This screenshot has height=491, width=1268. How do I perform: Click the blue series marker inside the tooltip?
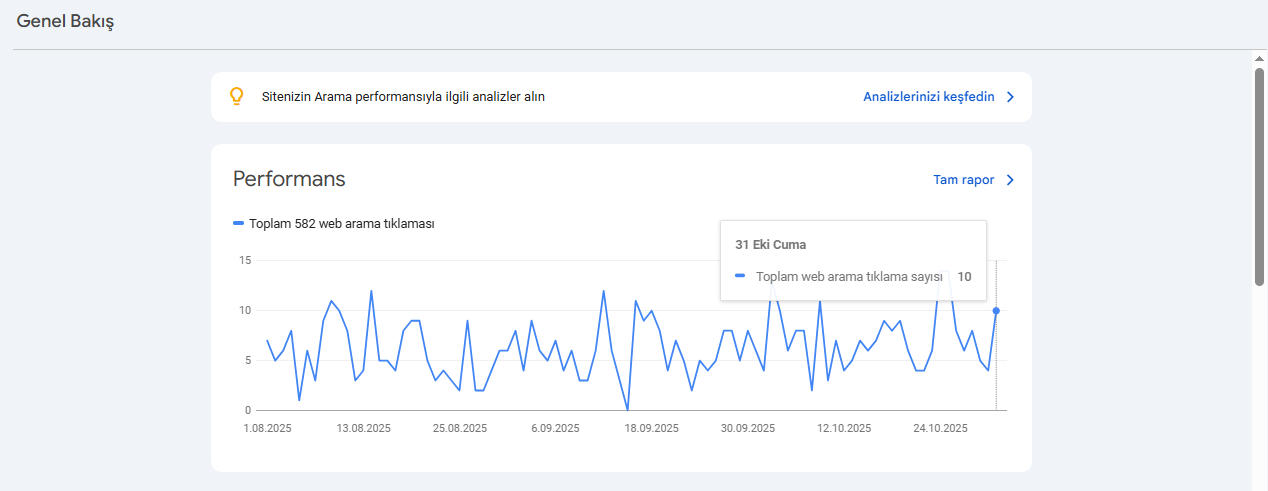(740, 277)
